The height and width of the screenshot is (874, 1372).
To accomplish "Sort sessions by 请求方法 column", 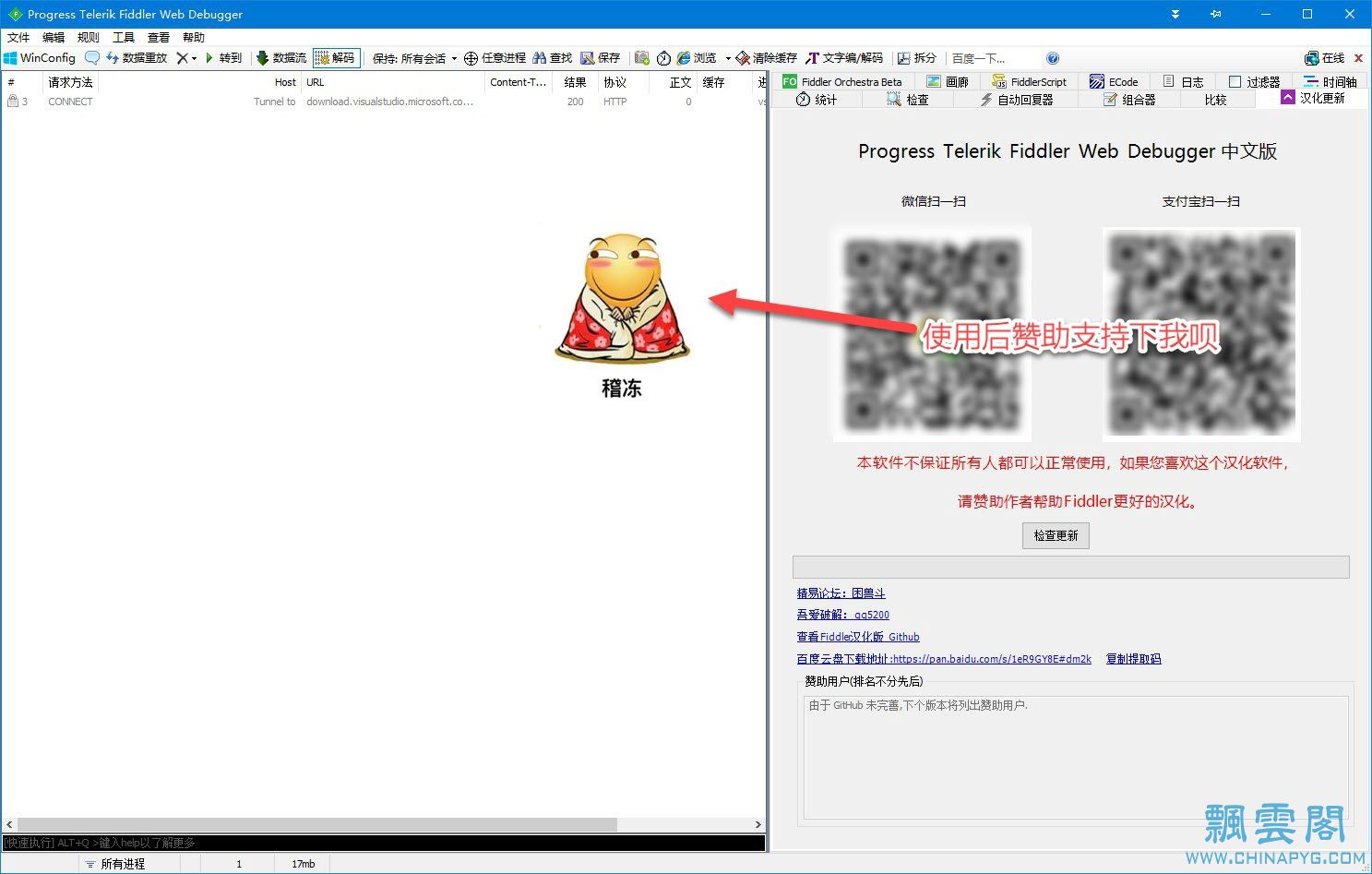I will tap(70, 82).
